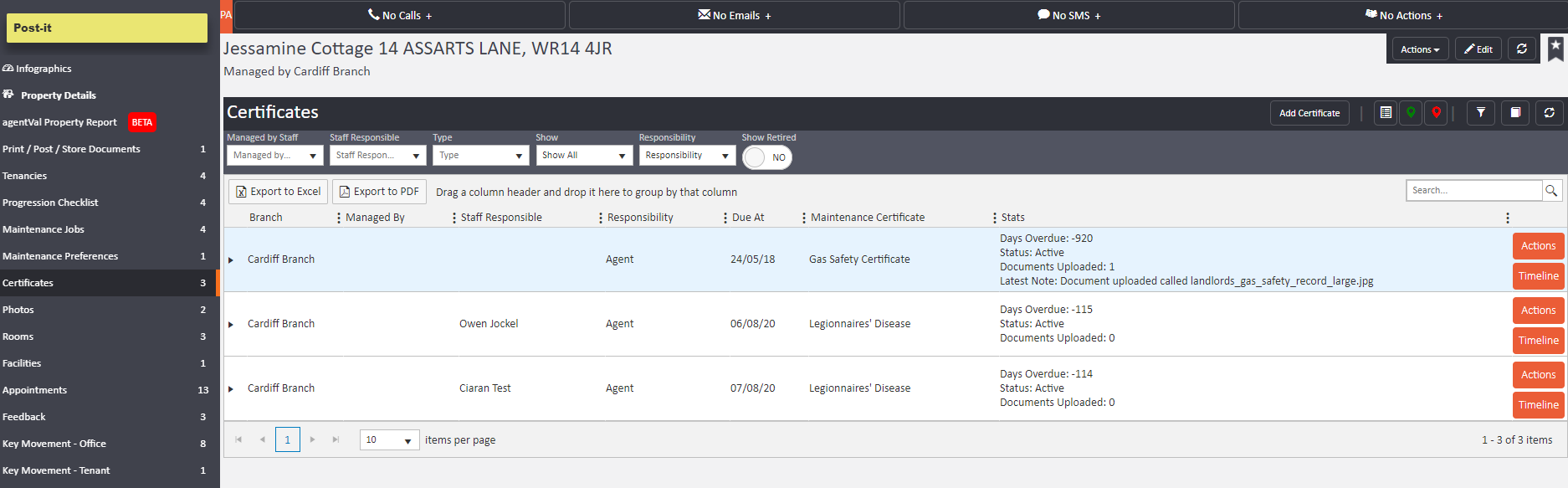
Task: Click the green map pin icon
Action: 1411,113
